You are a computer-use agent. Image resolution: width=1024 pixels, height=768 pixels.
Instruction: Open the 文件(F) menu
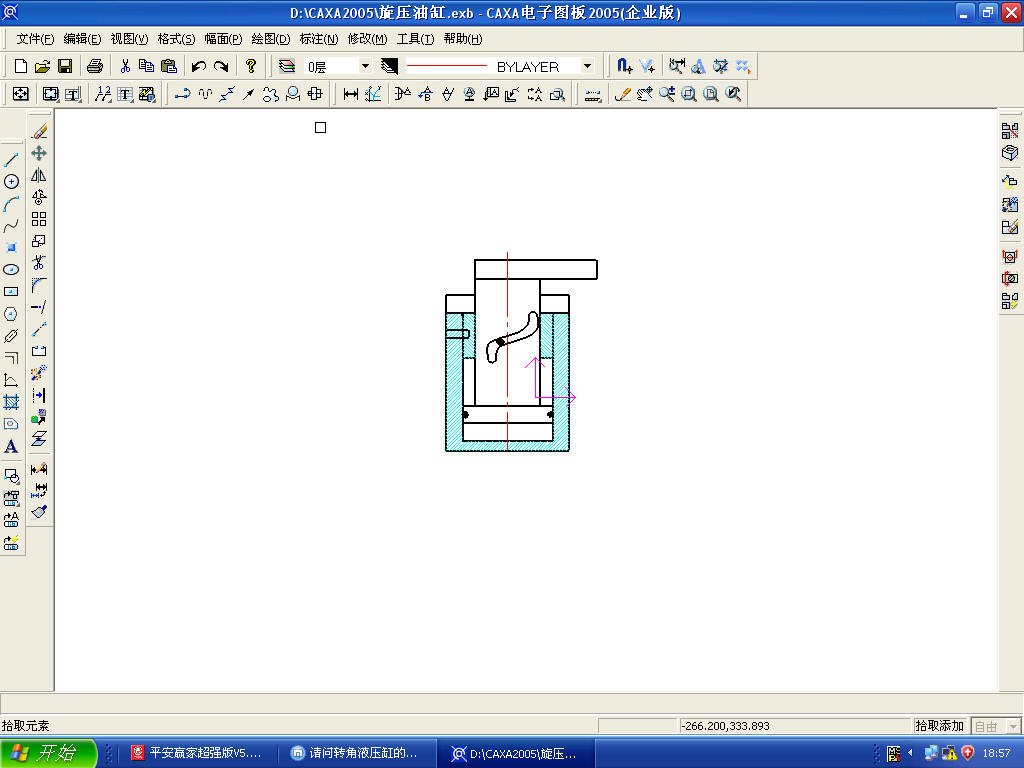click(35, 39)
